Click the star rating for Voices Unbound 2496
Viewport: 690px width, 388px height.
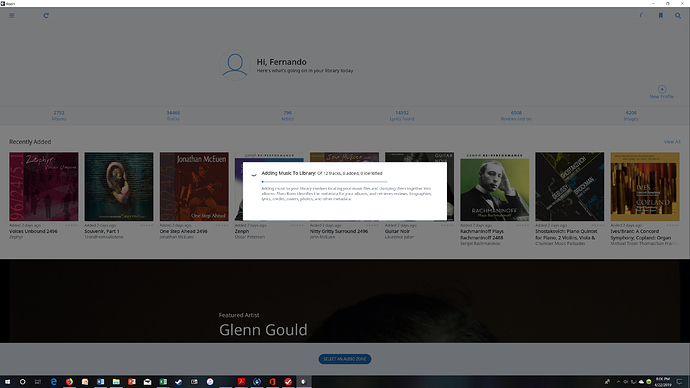[72, 225]
